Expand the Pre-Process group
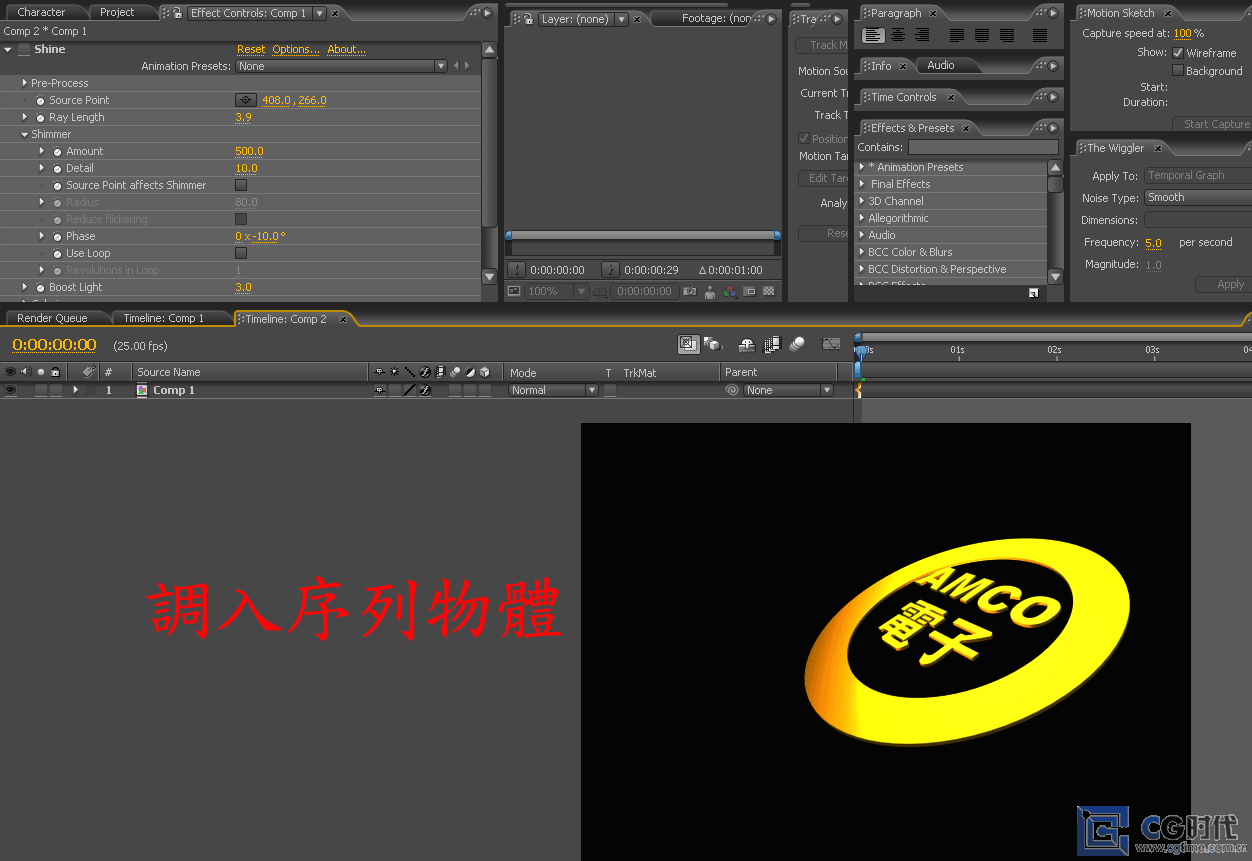Viewport: 1252px width, 861px height. point(24,83)
